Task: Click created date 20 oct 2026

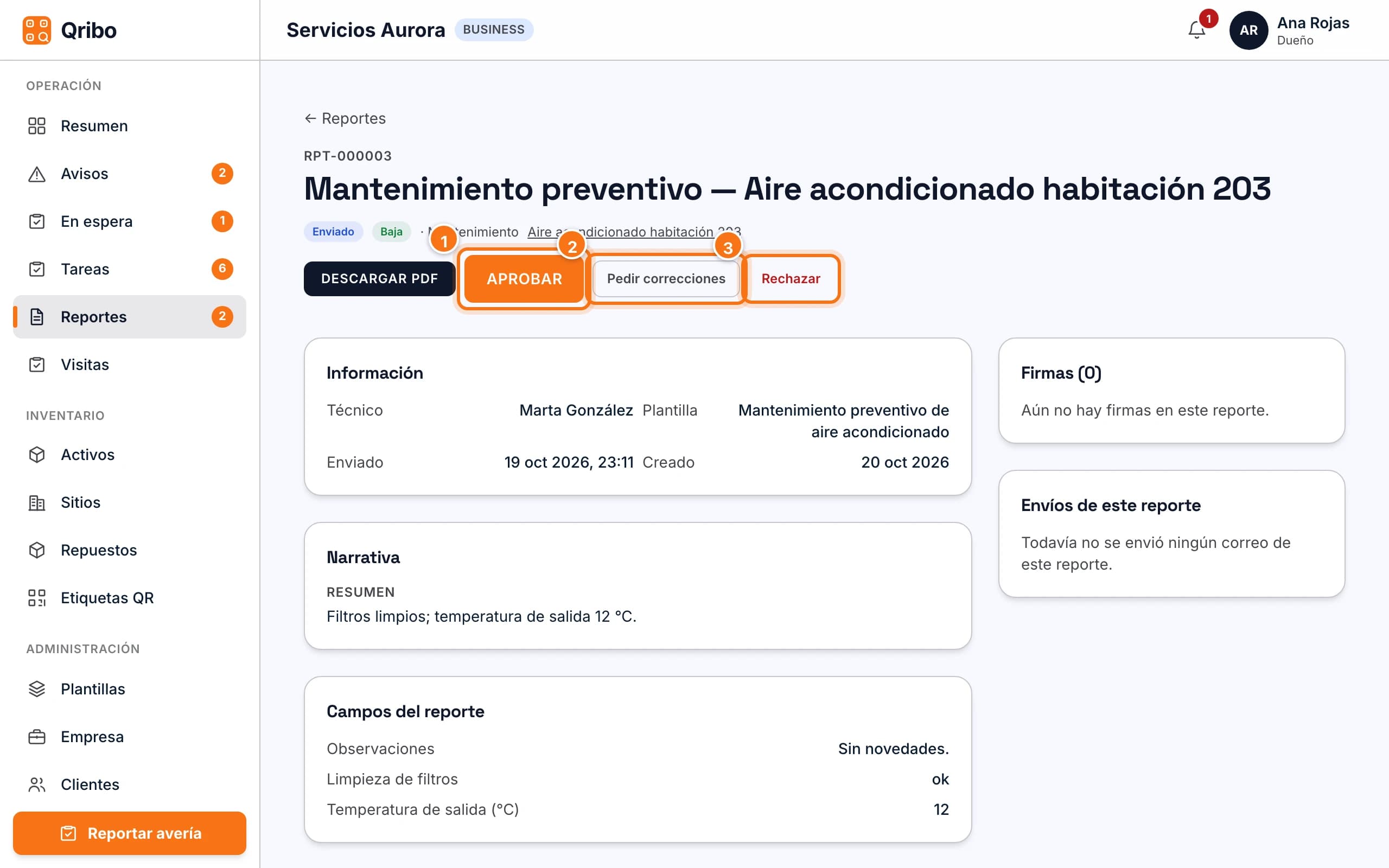Action: pyautogui.click(x=904, y=462)
